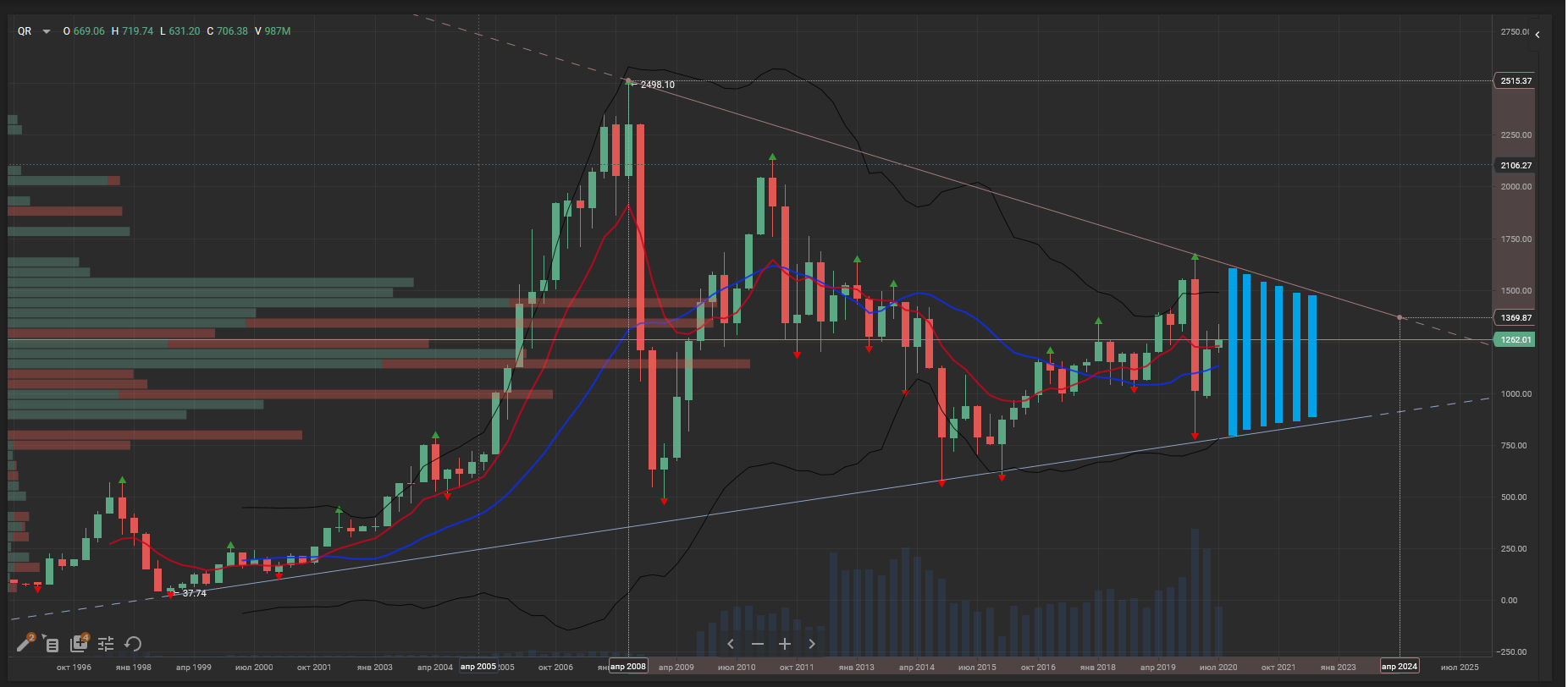Click the reset chart circular arrow

coord(133,645)
